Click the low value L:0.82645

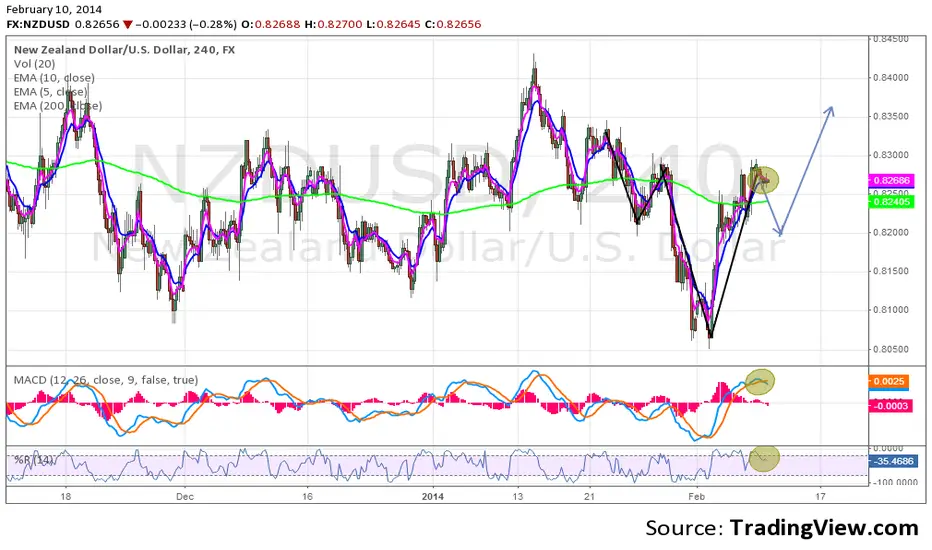click(x=393, y=24)
